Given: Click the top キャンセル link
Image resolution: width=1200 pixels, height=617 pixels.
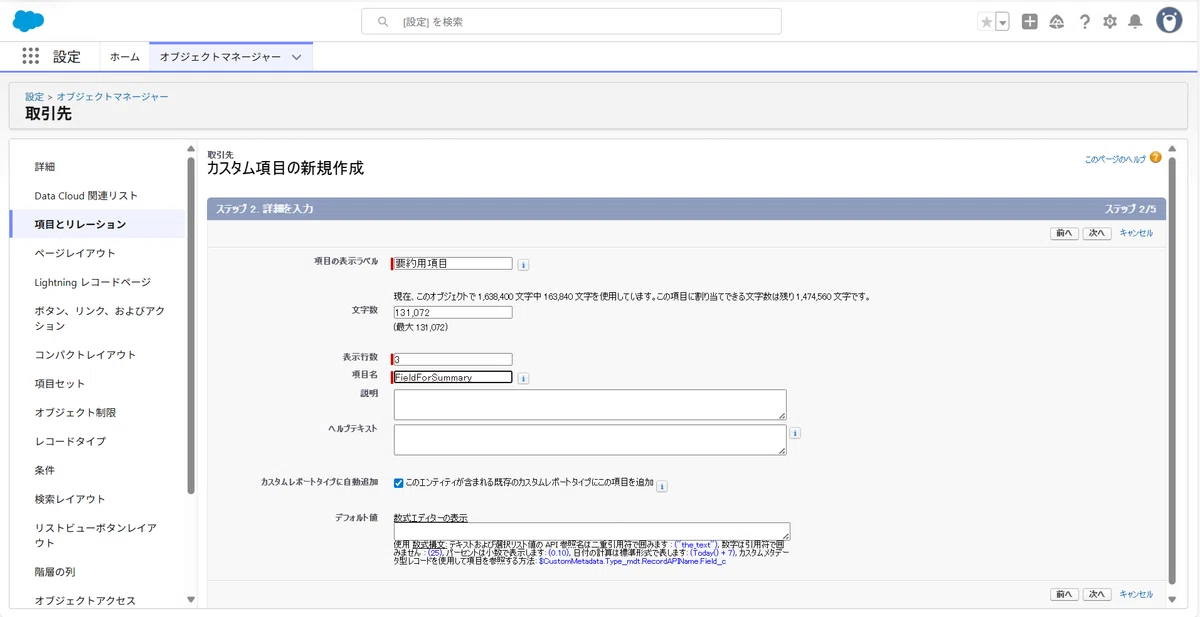Looking at the screenshot, I should [1136, 233].
